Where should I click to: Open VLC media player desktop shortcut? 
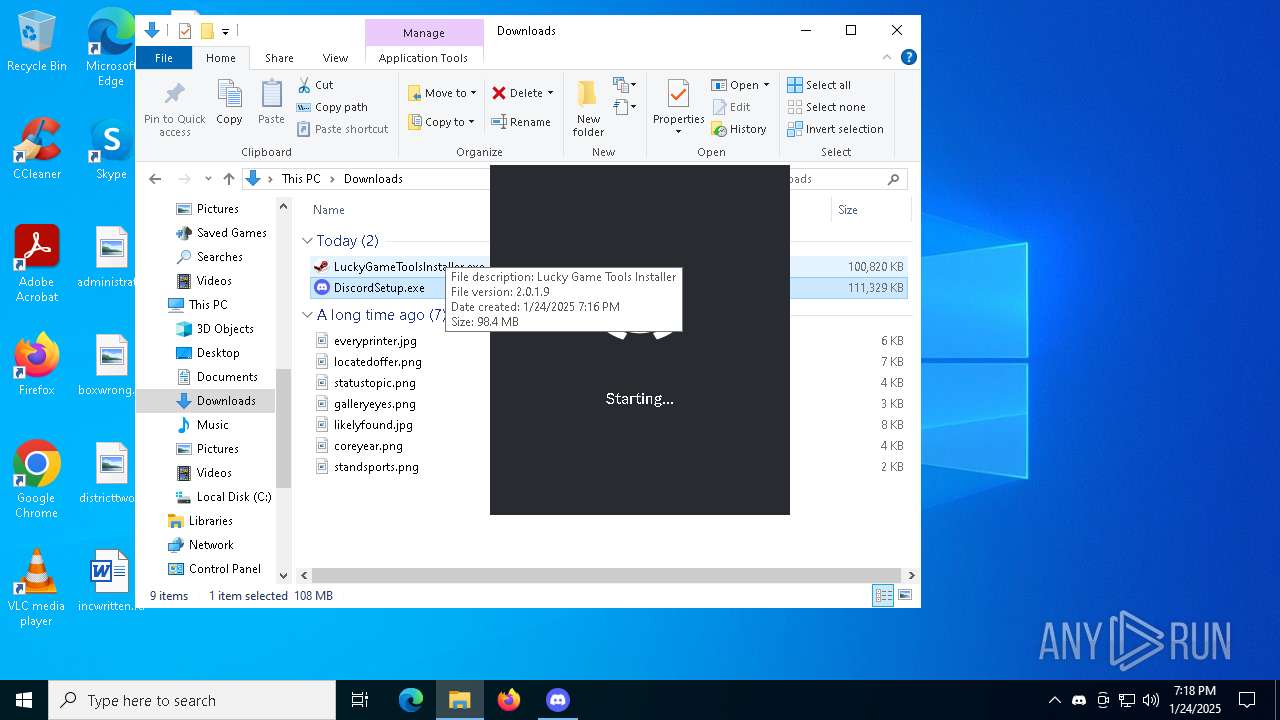37,588
